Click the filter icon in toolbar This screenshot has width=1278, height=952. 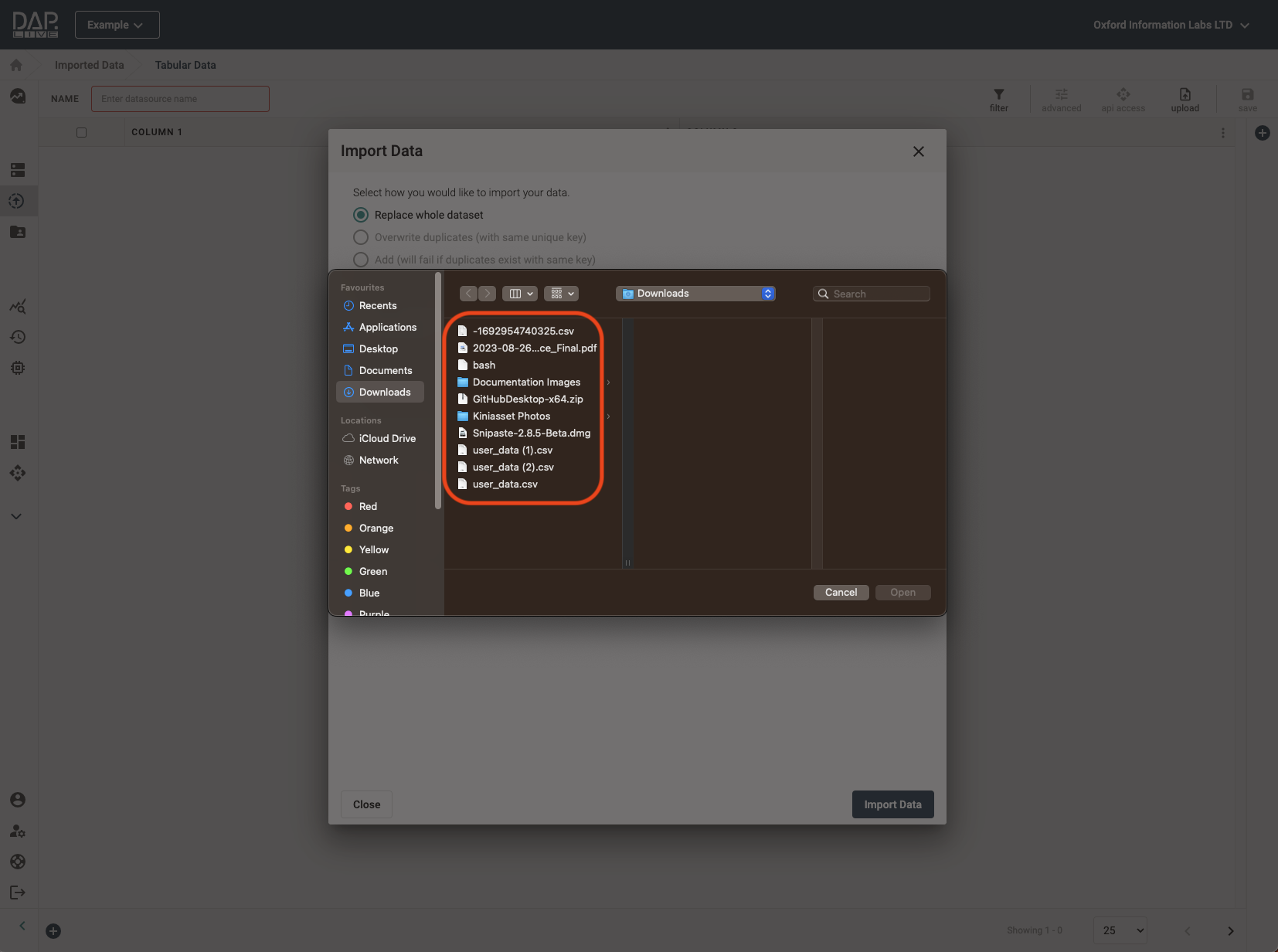[998, 99]
